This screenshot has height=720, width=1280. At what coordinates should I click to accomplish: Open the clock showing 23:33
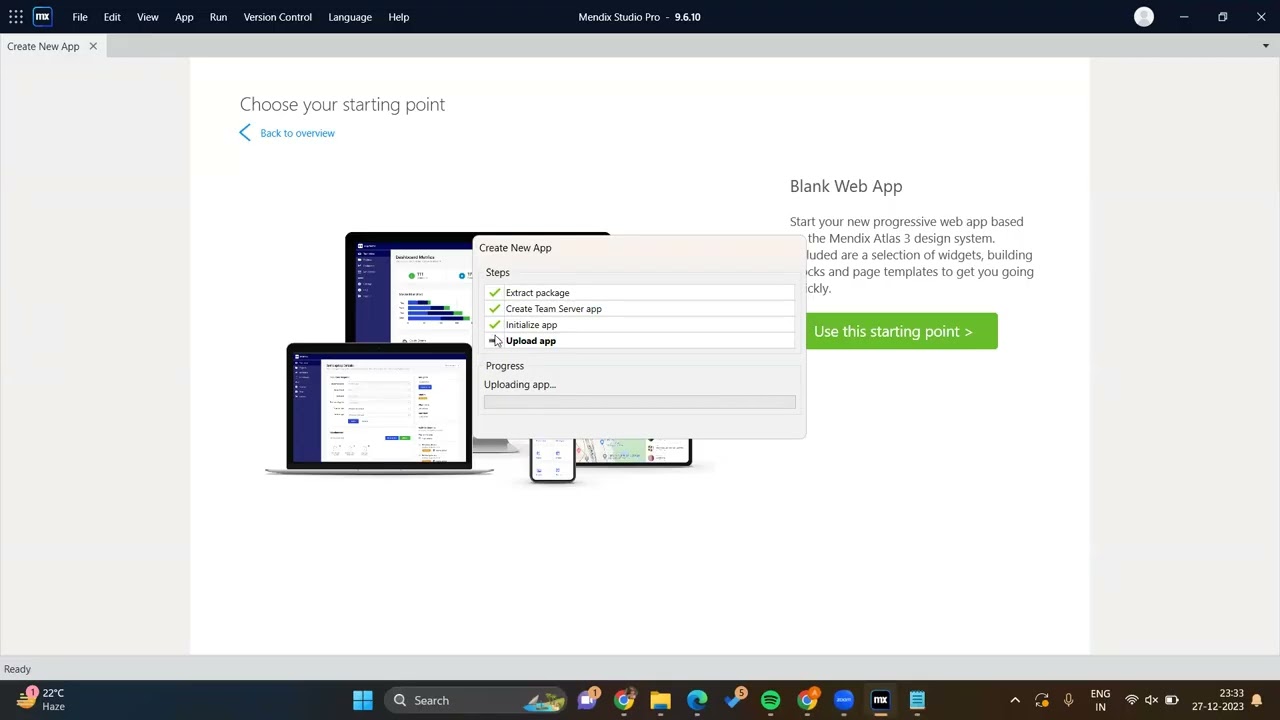(1217, 700)
